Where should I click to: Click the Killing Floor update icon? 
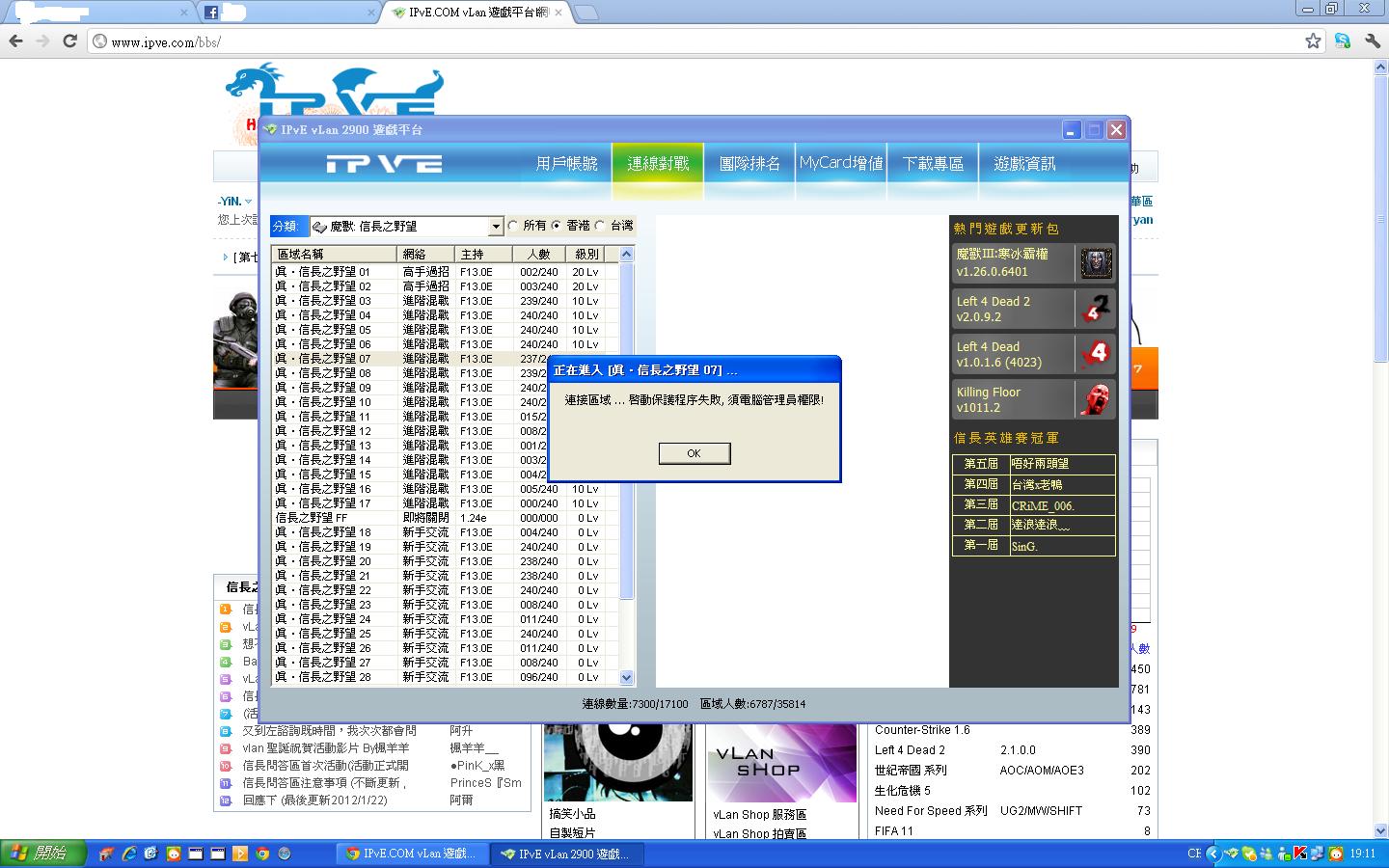1095,399
